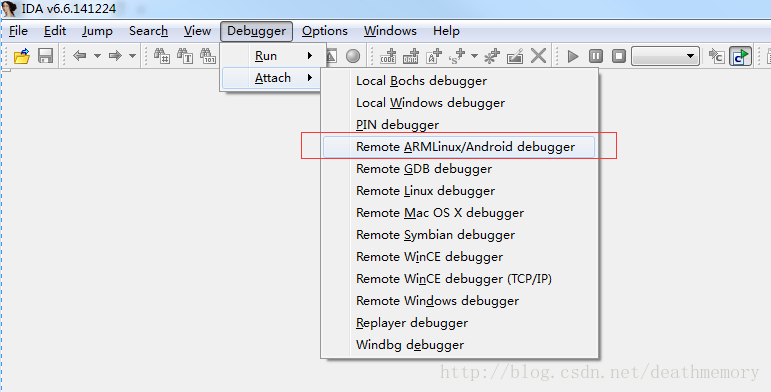
Task: Select Replayer debugger
Action: tap(459, 323)
